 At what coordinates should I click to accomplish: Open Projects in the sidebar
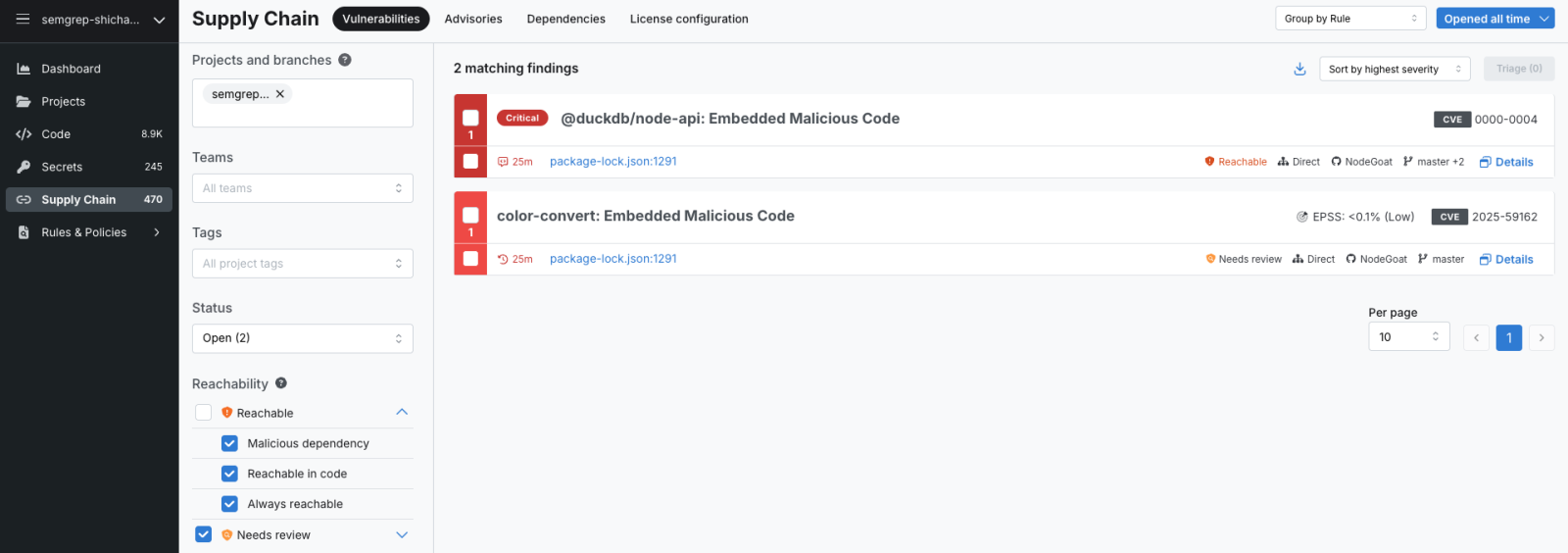63,102
